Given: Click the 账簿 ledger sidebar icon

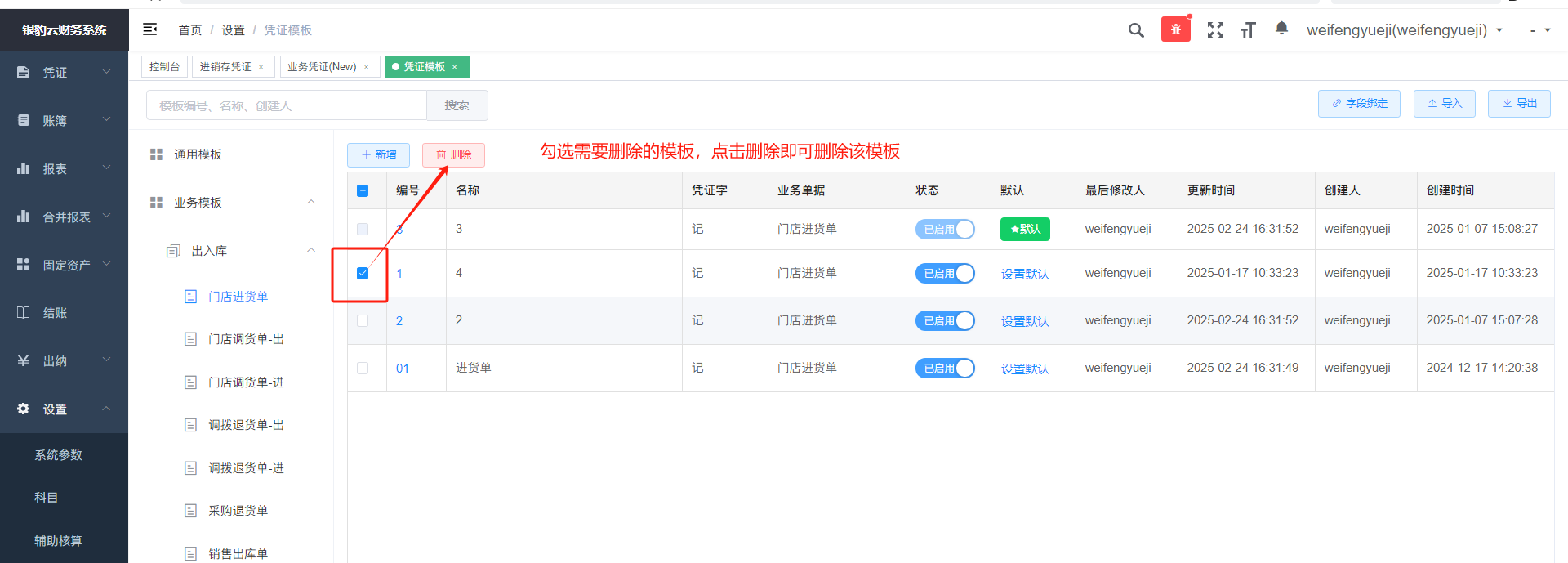Looking at the screenshot, I should pos(24,120).
